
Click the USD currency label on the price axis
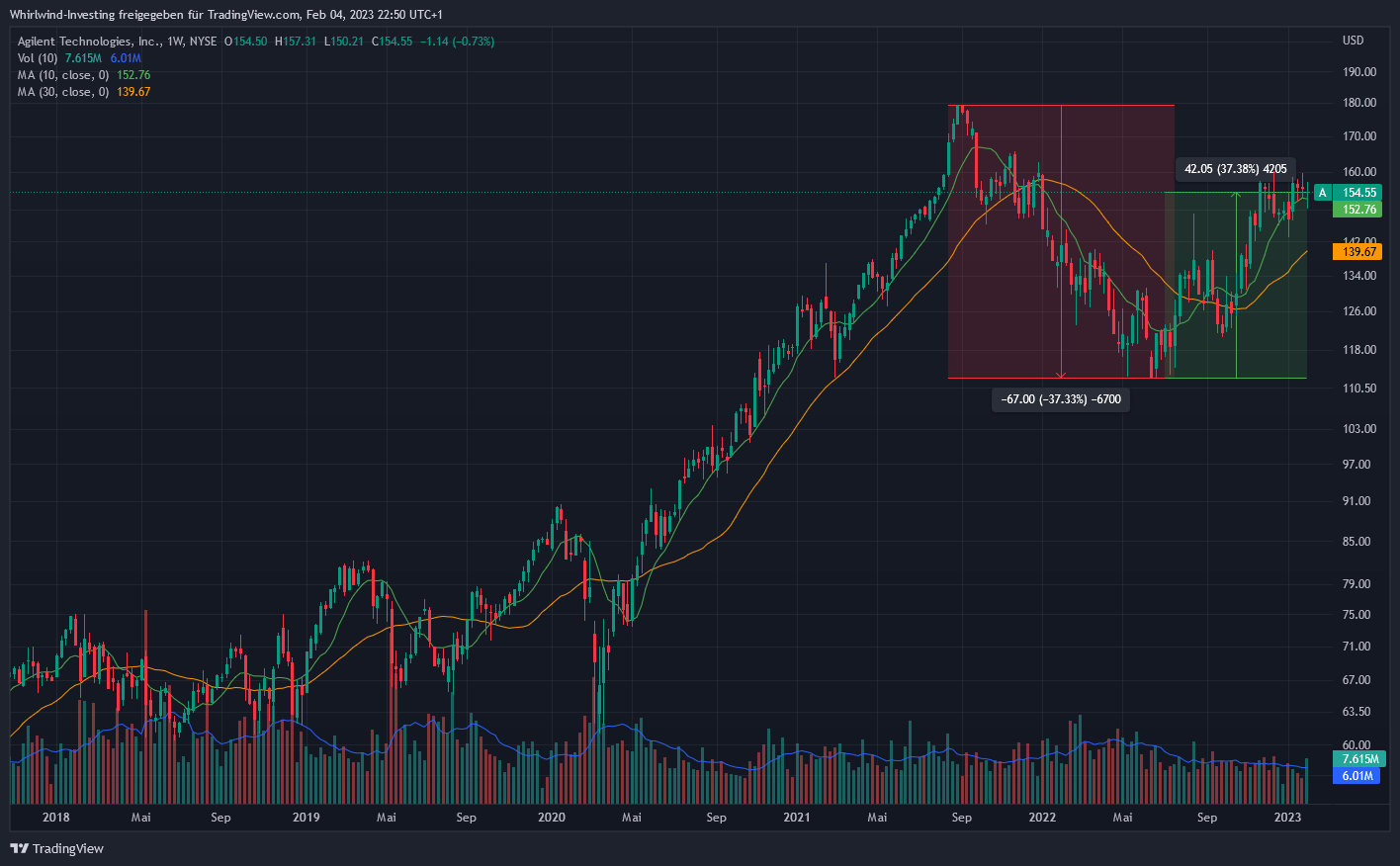1353,41
